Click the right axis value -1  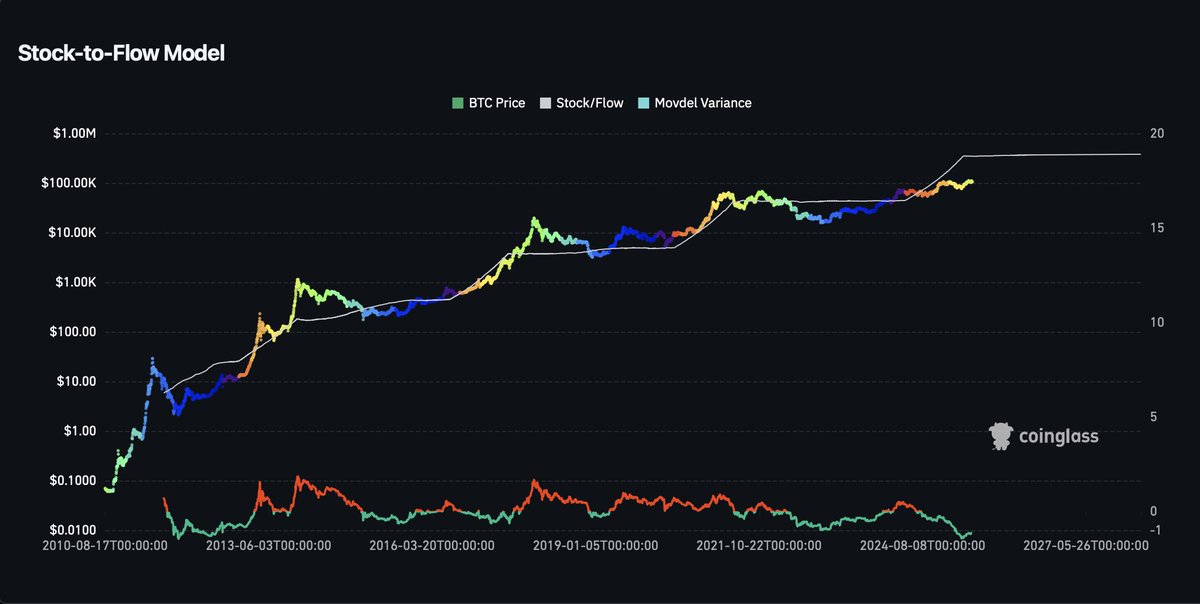click(1155, 530)
